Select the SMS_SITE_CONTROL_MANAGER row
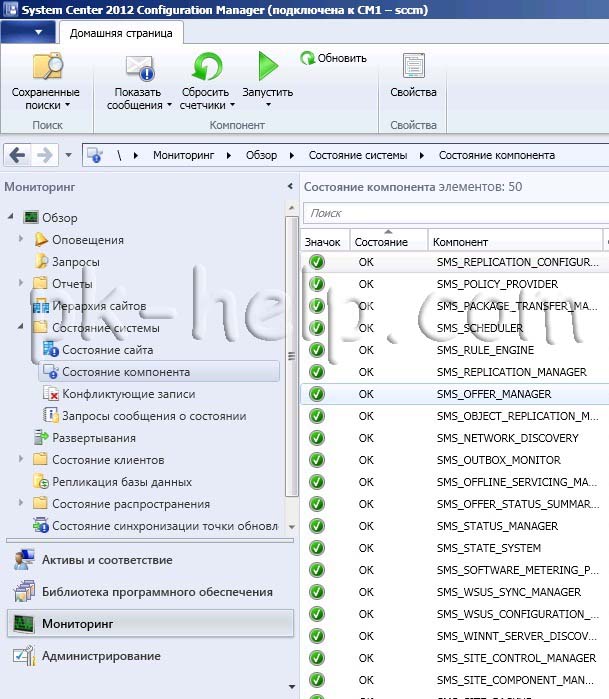The height and width of the screenshot is (699, 609). 455,658
